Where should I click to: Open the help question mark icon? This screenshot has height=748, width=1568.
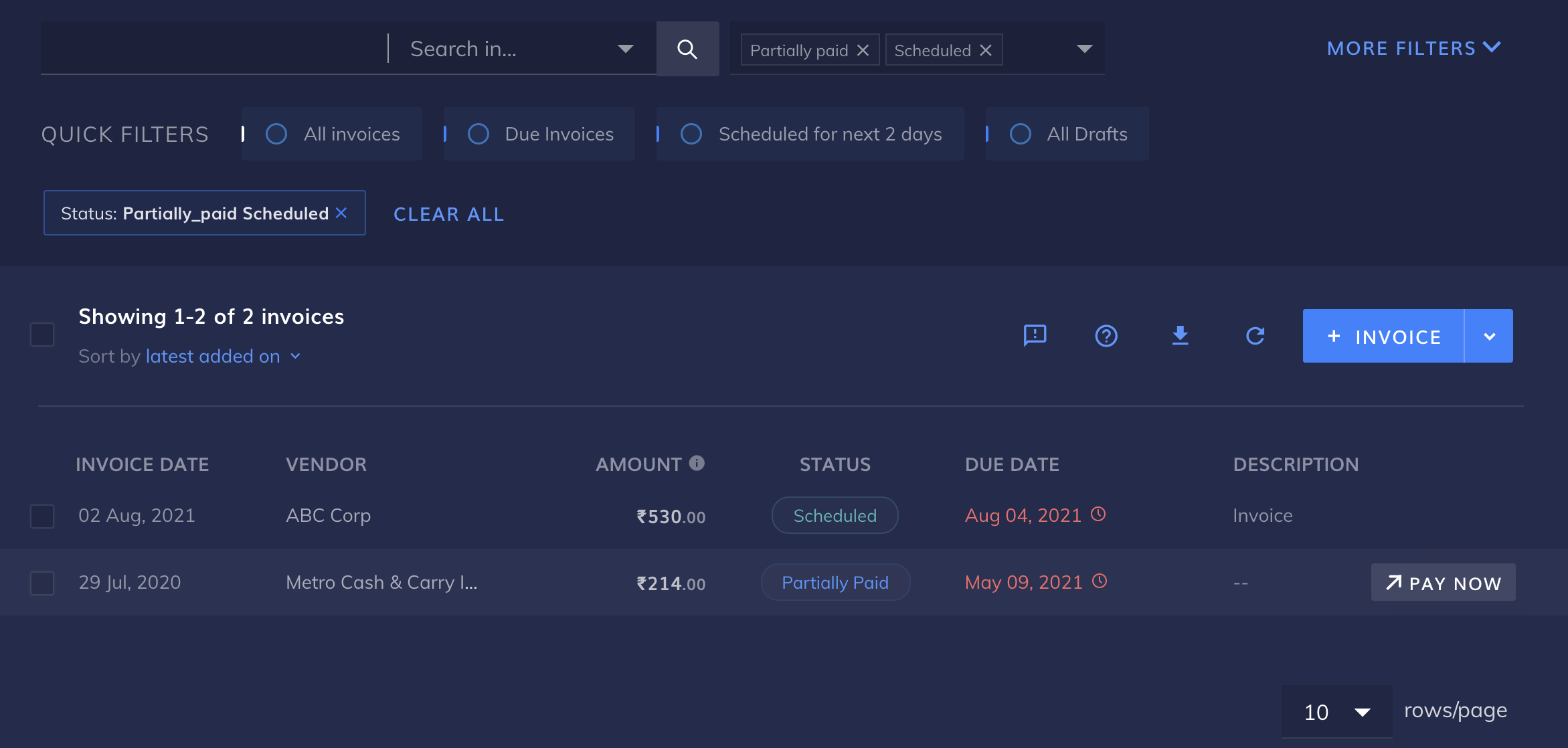(x=1106, y=335)
